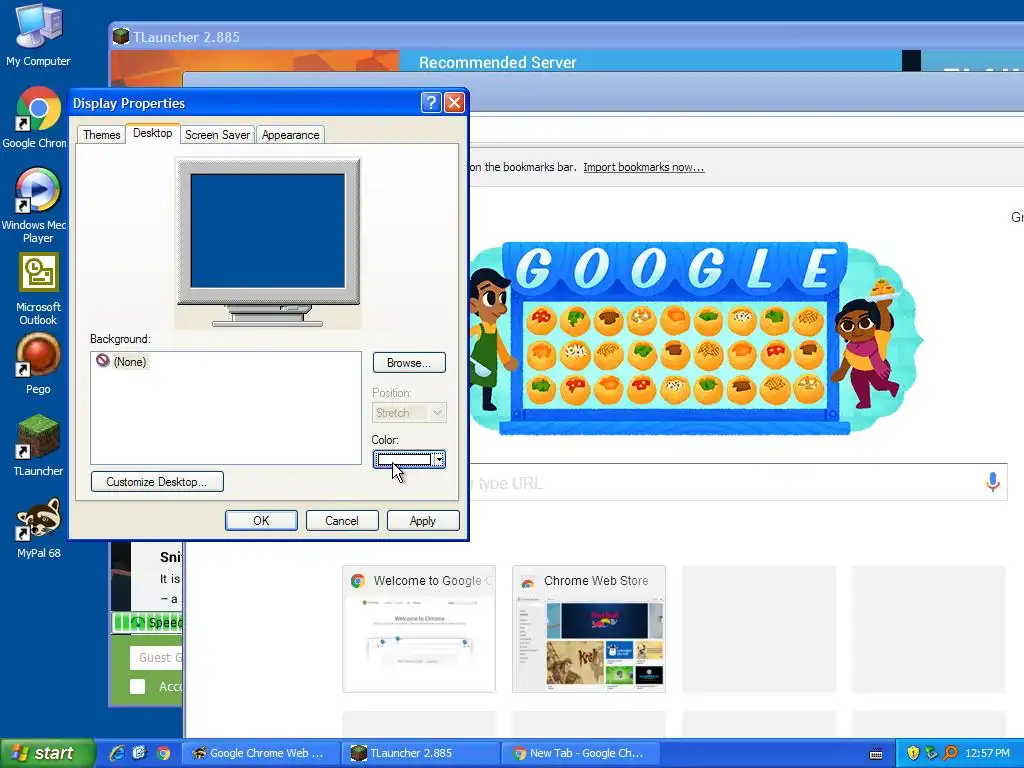The image size is (1024, 768).
Task: Click the security shield tray icon
Action: coord(913,753)
